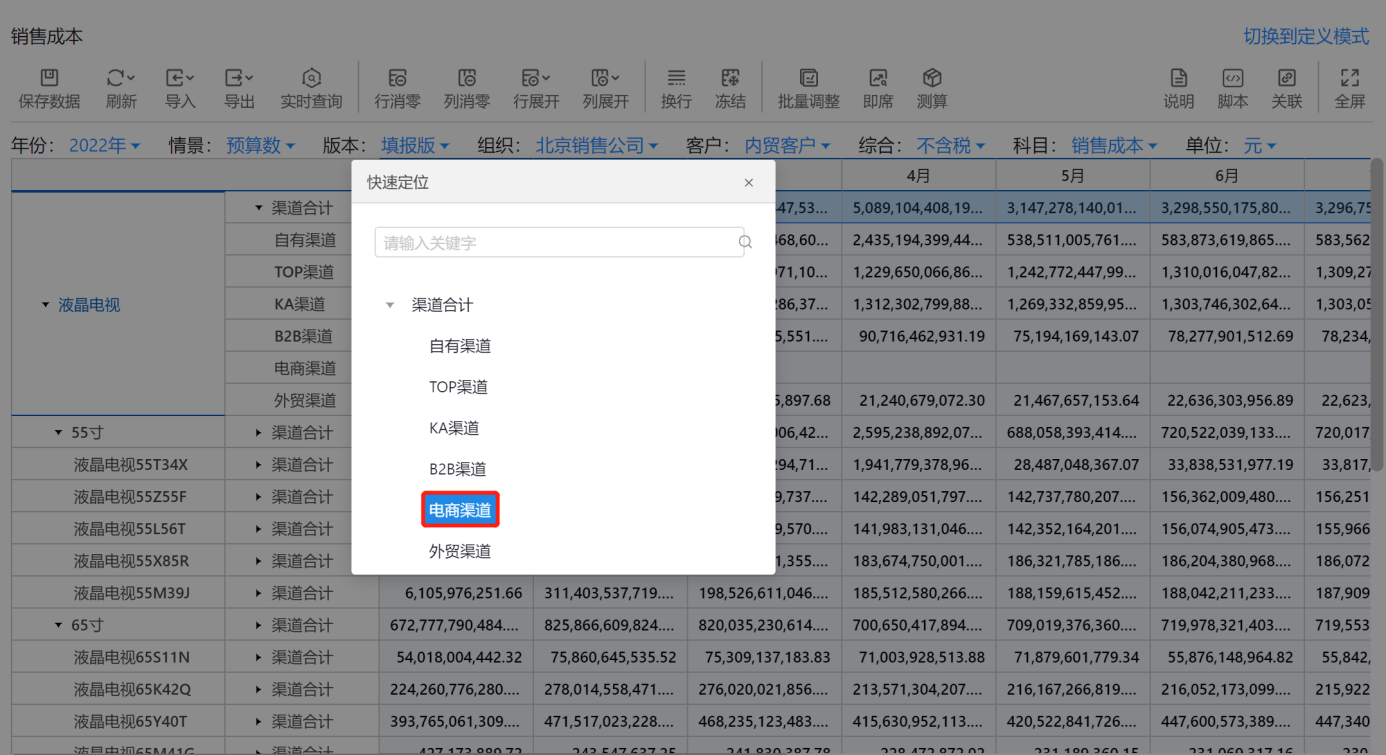Click the Freeze (冻结) toolbar icon
Viewport: 1386px width, 755px height.
[730, 78]
